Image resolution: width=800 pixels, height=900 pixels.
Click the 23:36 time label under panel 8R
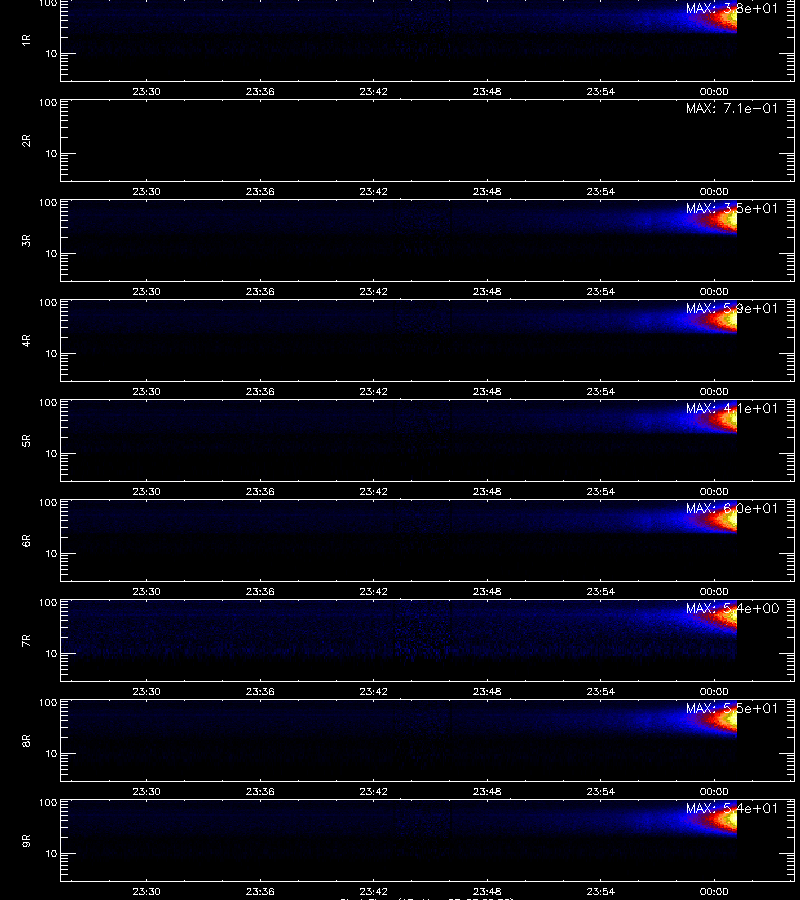[x=260, y=792]
